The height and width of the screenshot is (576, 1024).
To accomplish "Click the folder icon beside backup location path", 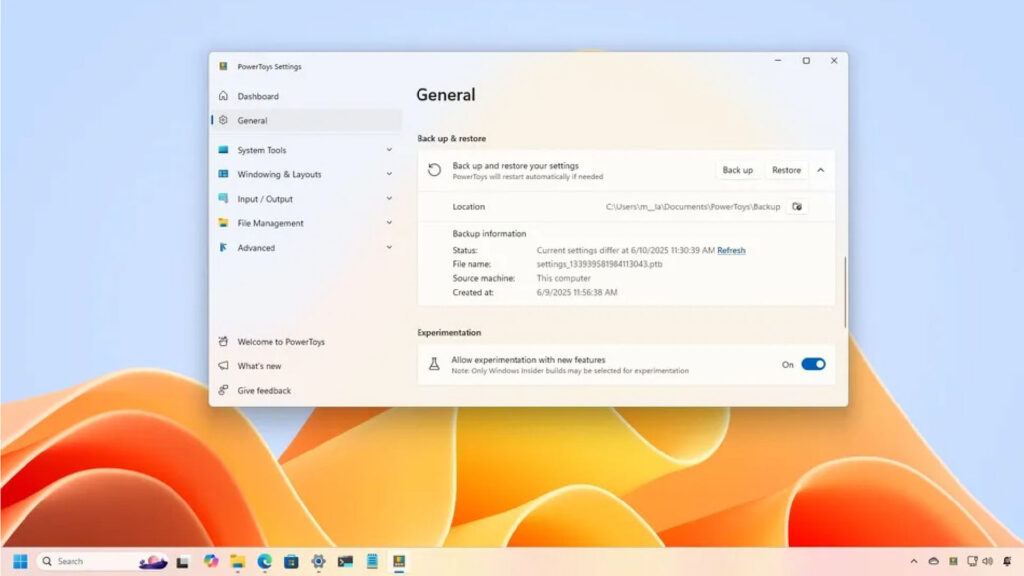I will pyautogui.click(x=797, y=207).
